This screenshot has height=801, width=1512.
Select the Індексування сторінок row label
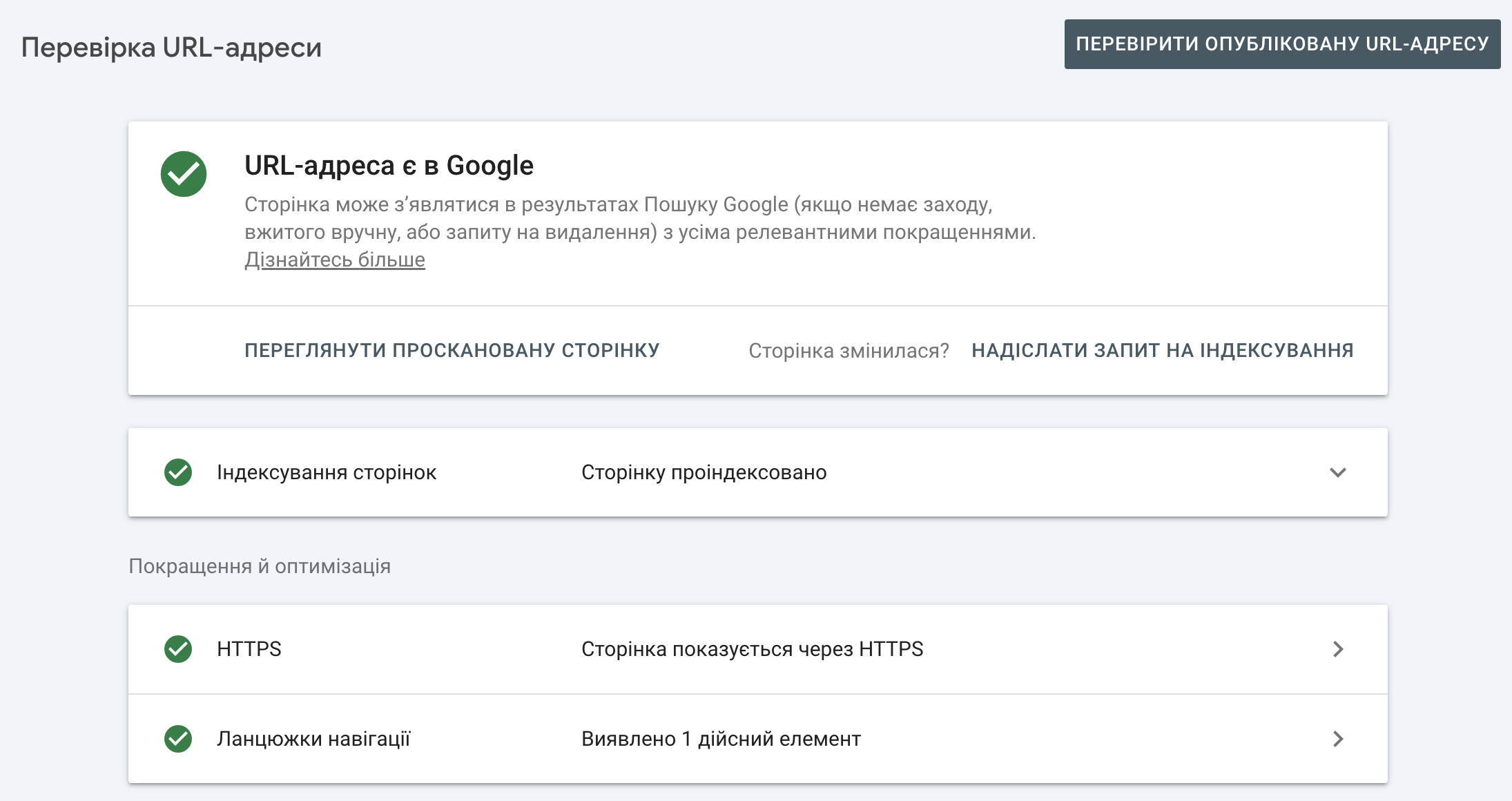click(x=327, y=472)
